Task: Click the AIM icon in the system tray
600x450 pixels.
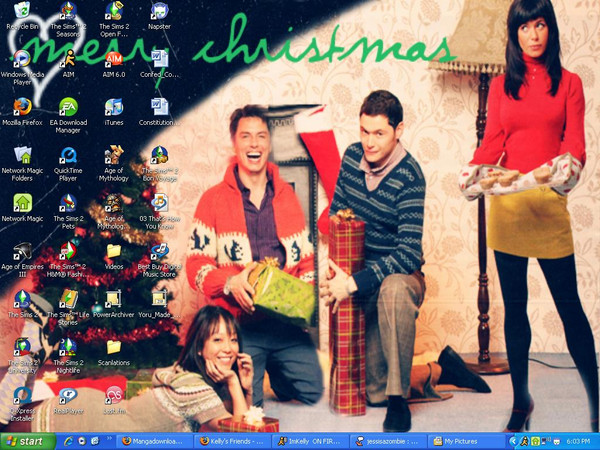Action: pos(525,442)
